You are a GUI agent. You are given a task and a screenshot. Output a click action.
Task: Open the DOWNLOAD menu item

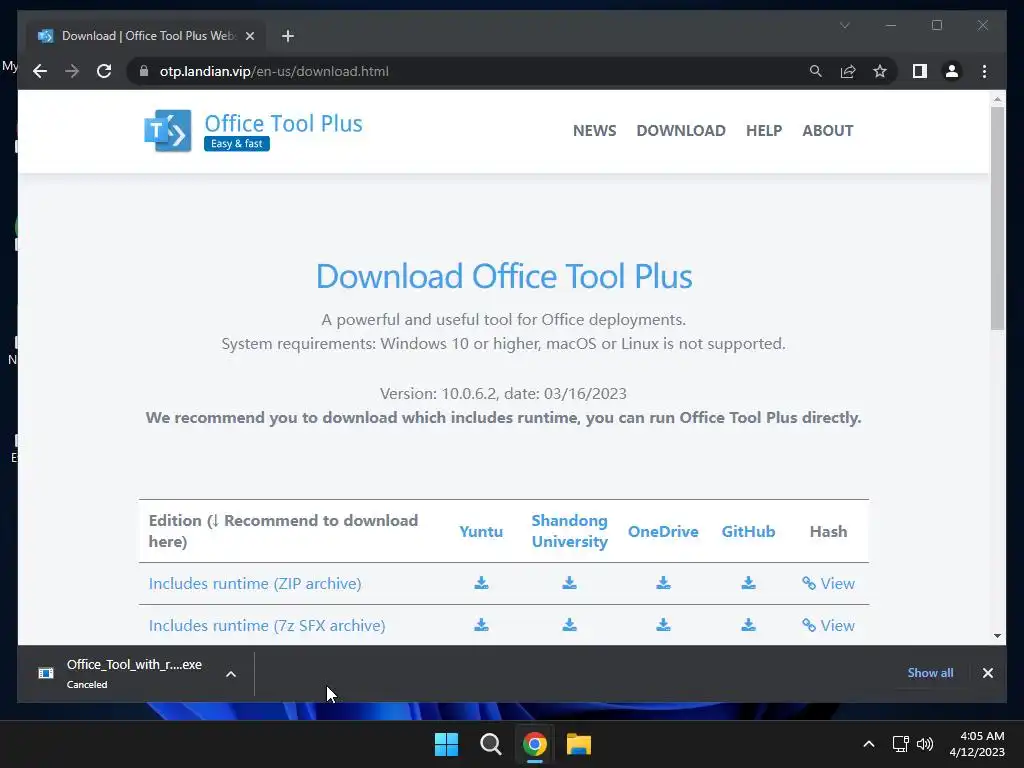coord(681,131)
